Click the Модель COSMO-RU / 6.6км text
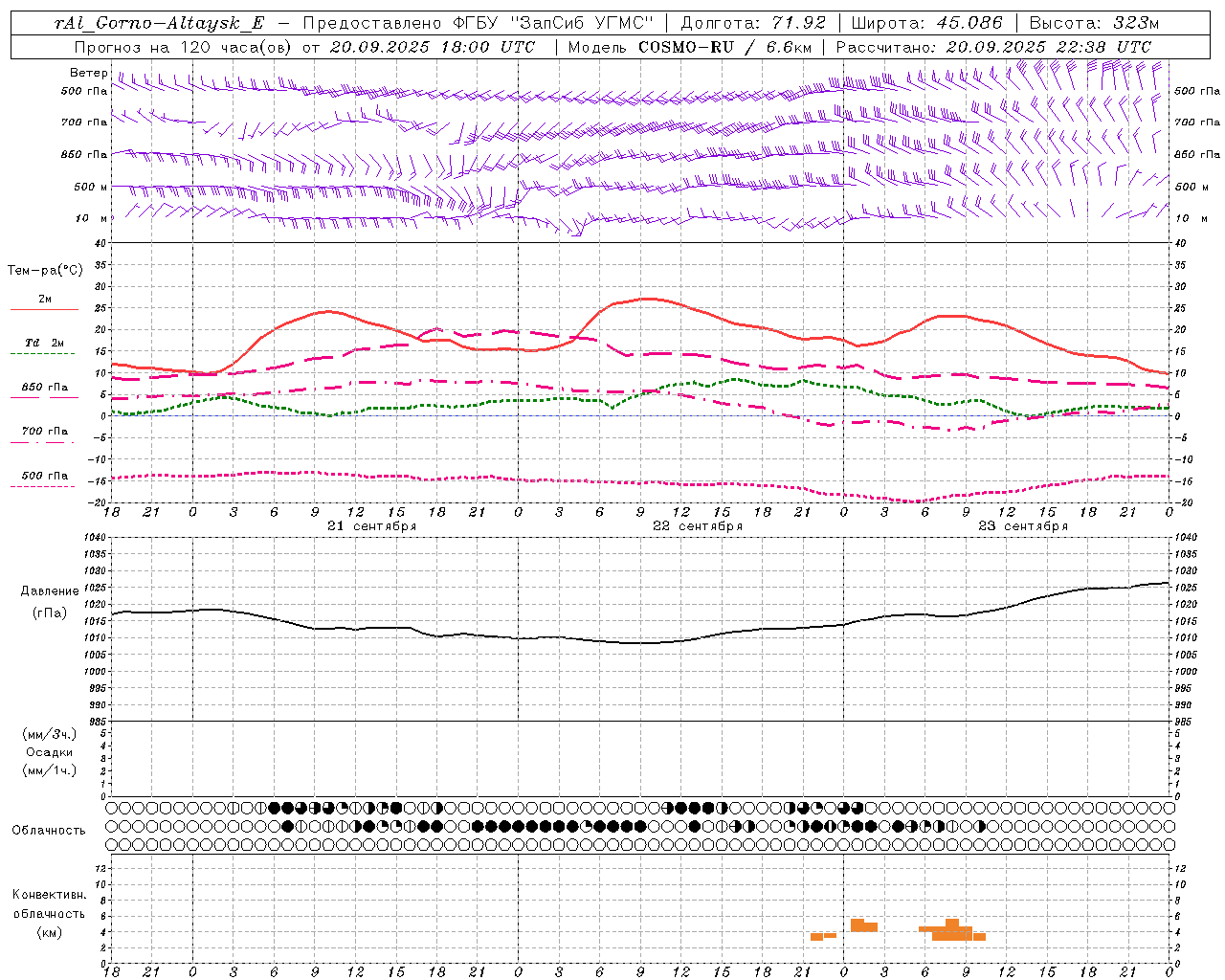 pyautogui.click(x=689, y=47)
